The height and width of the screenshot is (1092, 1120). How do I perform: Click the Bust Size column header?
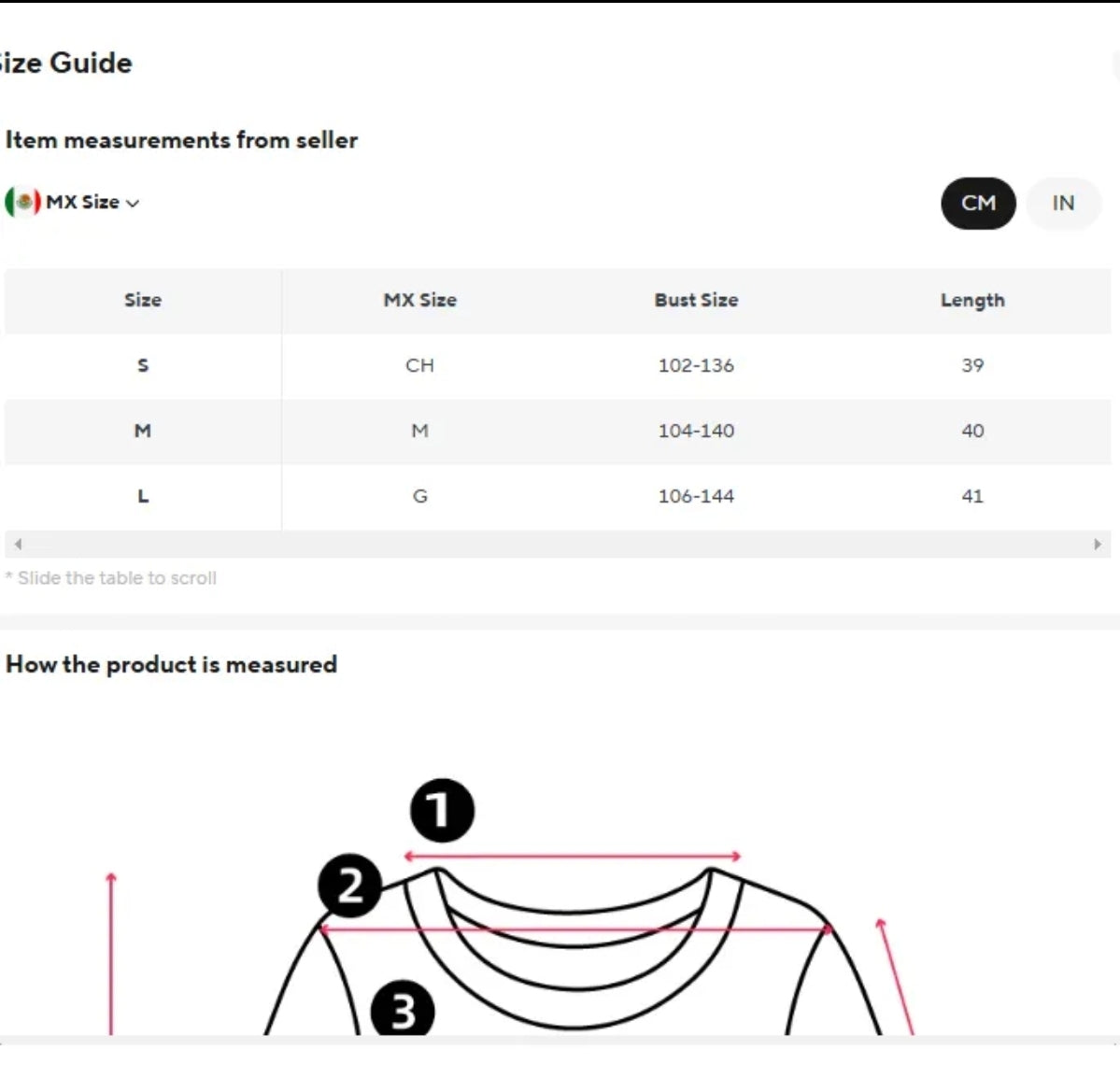(696, 300)
